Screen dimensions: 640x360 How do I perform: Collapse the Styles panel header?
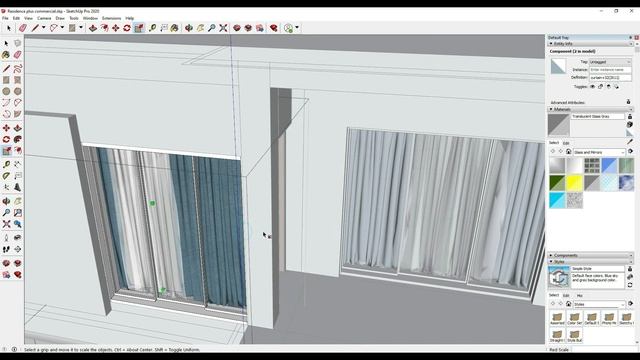590,262
